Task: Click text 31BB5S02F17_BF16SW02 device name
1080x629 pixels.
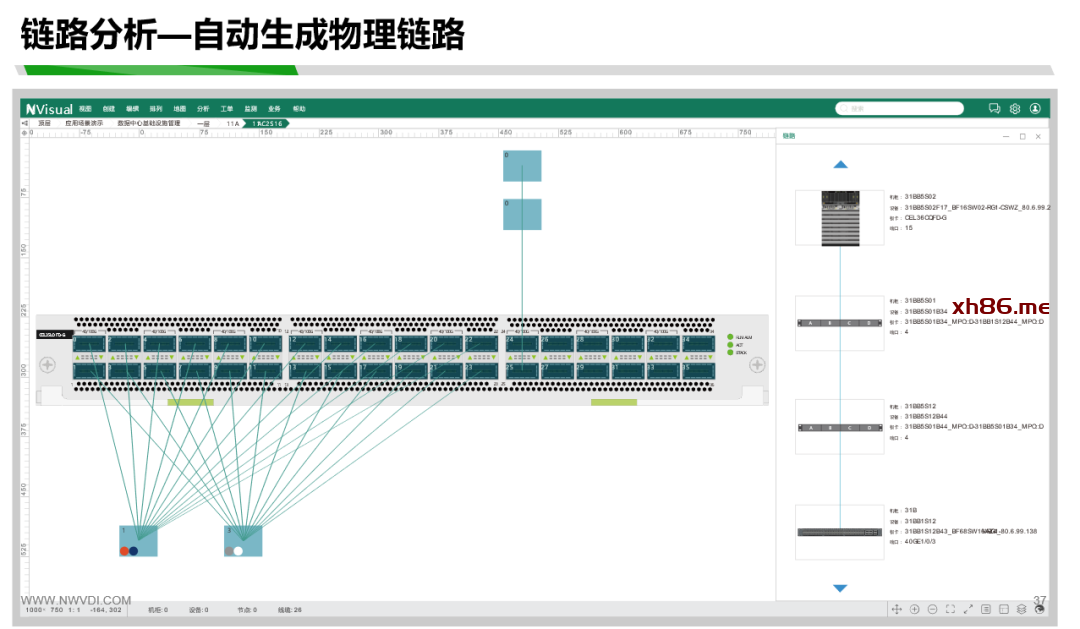Action: coord(977,207)
